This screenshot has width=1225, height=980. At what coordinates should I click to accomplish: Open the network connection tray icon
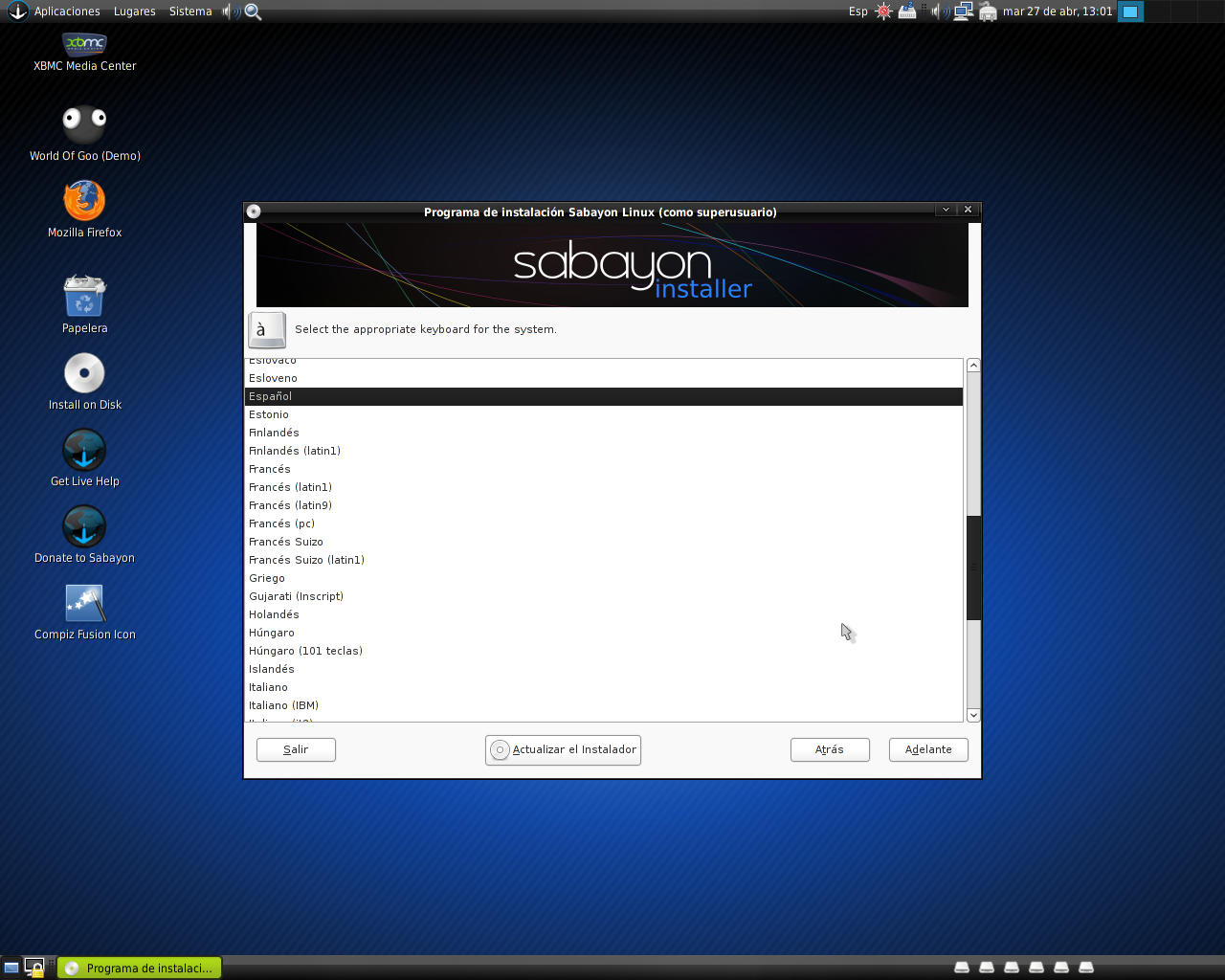coord(964,11)
